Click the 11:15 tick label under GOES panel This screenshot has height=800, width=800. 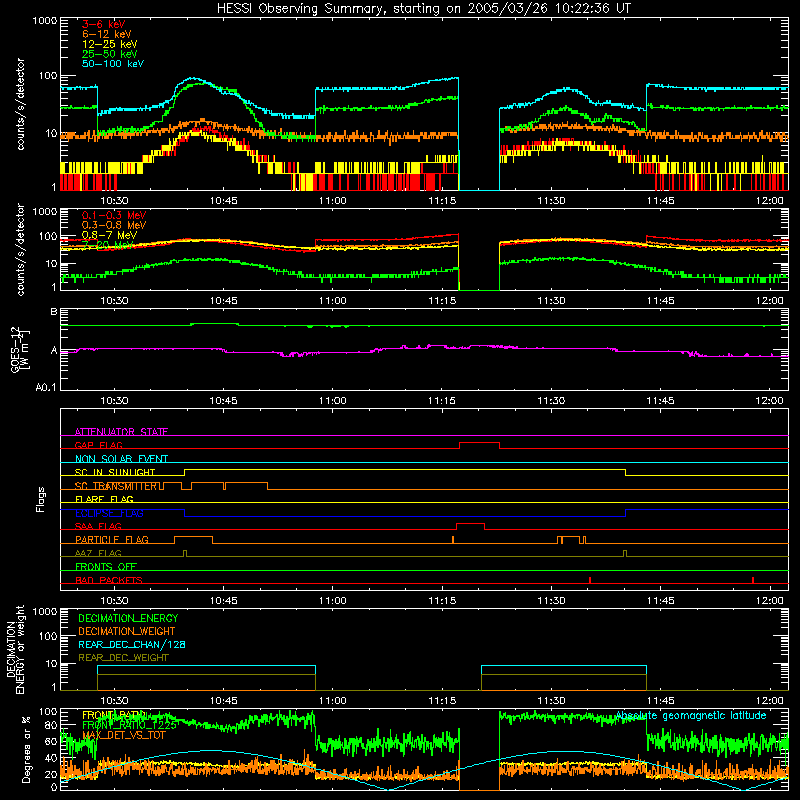pos(442,401)
